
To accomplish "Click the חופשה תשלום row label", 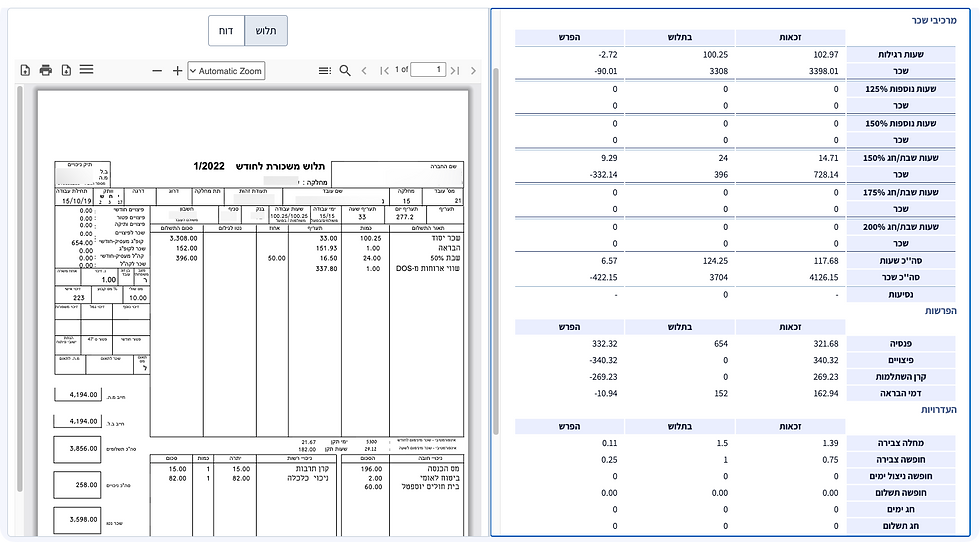I will pyautogui.click(x=901, y=493).
